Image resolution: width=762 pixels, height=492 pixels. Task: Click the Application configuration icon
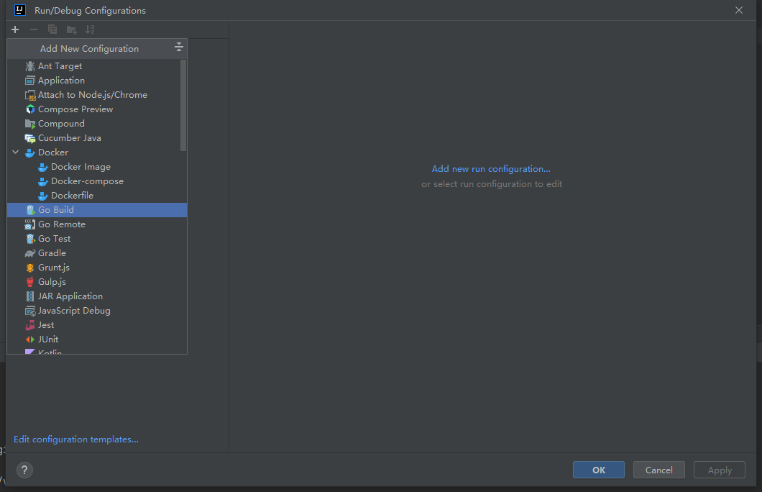click(x=30, y=80)
